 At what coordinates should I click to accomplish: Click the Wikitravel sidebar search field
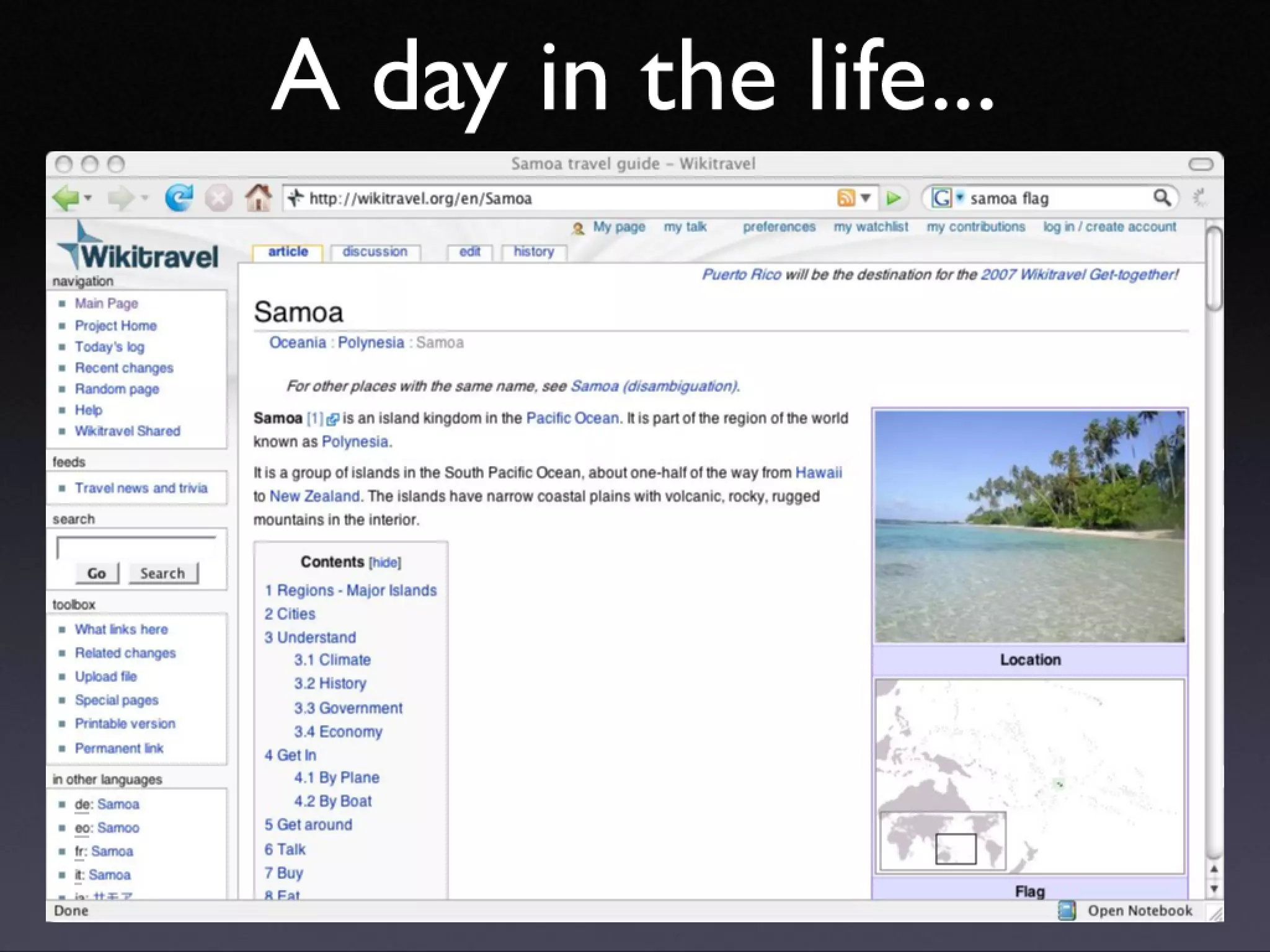click(x=136, y=548)
